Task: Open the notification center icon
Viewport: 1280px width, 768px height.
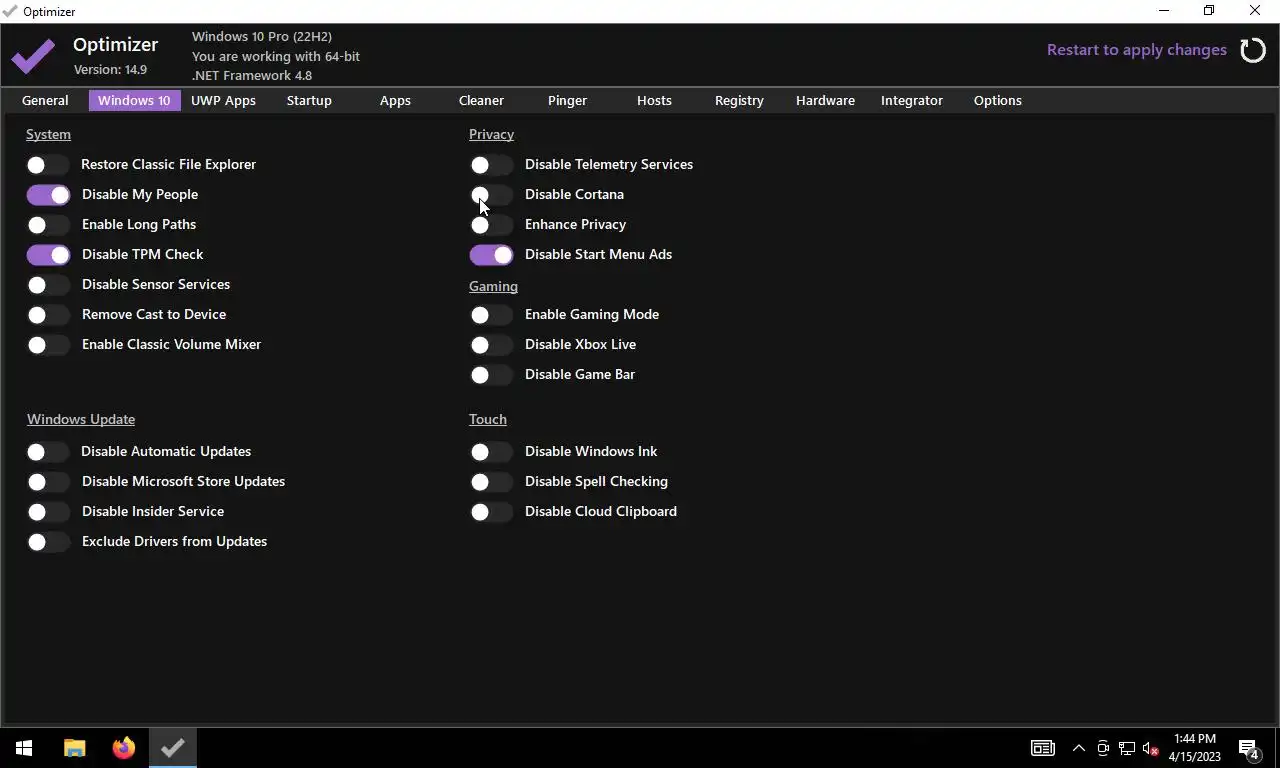Action: click(1248, 748)
